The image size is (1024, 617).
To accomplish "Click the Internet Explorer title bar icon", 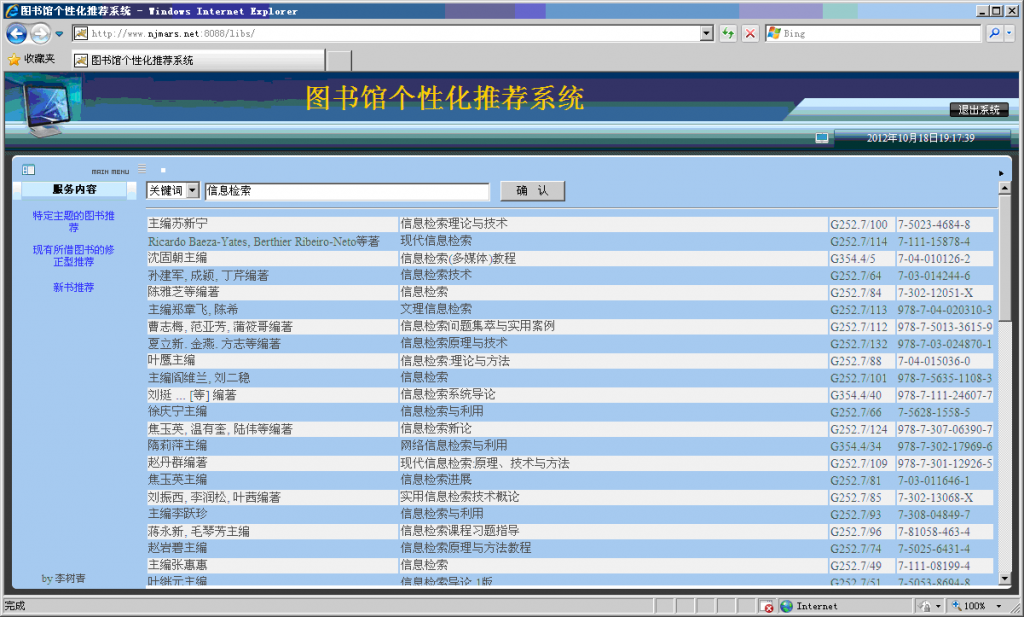I will click(x=11, y=11).
